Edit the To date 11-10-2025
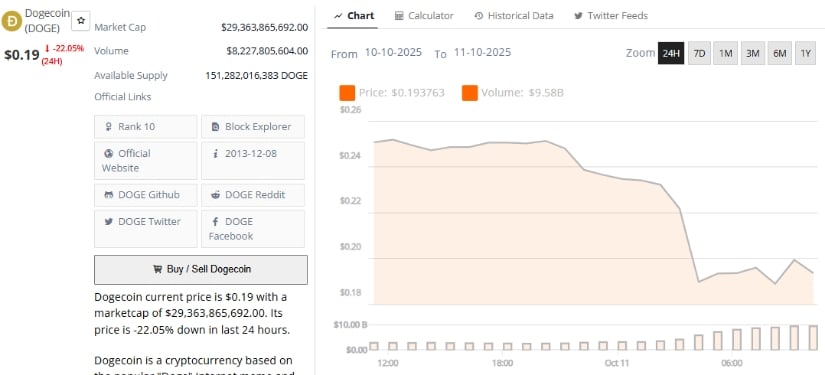 (482, 53)
